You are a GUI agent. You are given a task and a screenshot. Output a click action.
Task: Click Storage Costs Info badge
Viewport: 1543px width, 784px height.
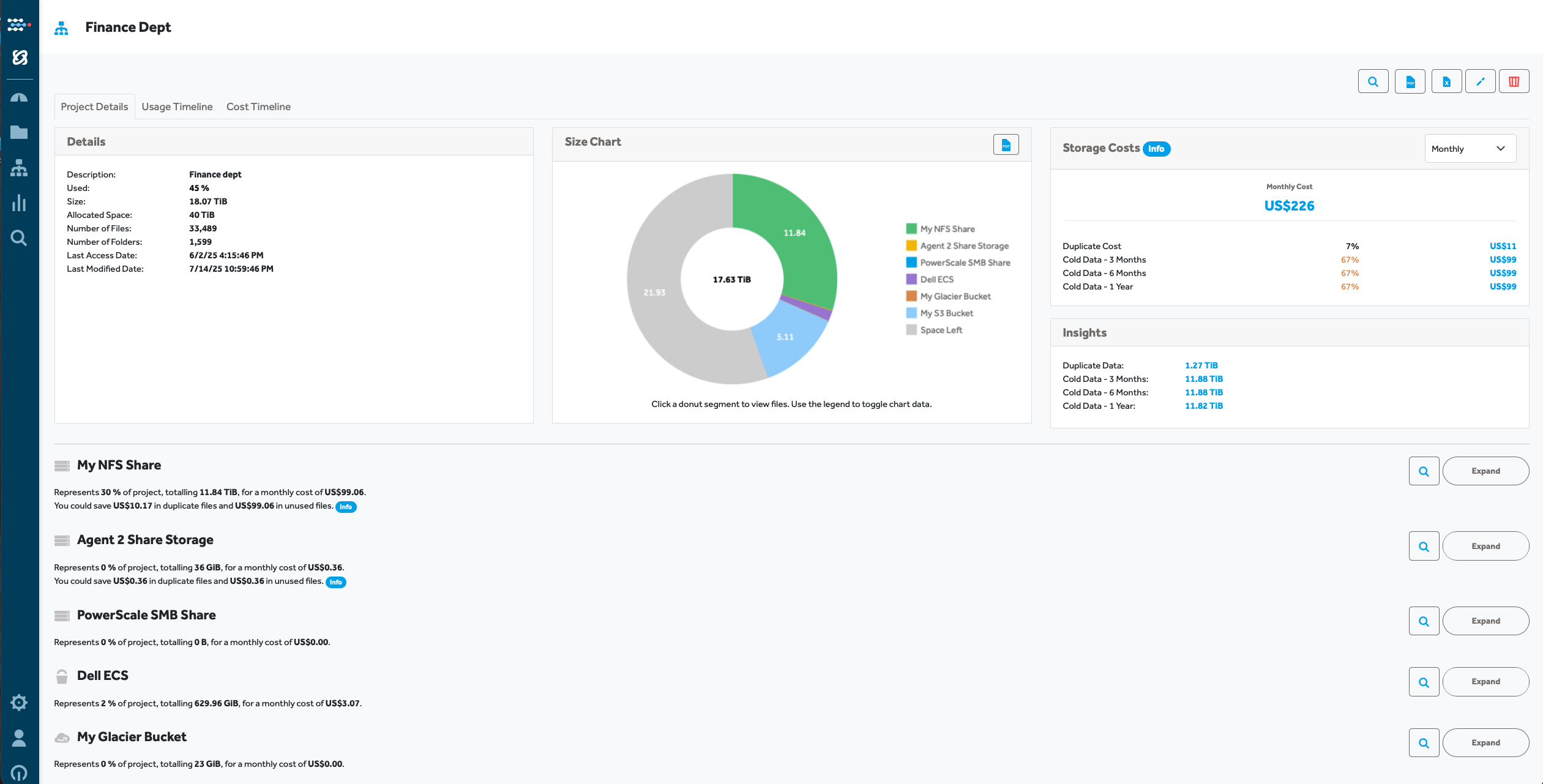[x=1156, y=149]
